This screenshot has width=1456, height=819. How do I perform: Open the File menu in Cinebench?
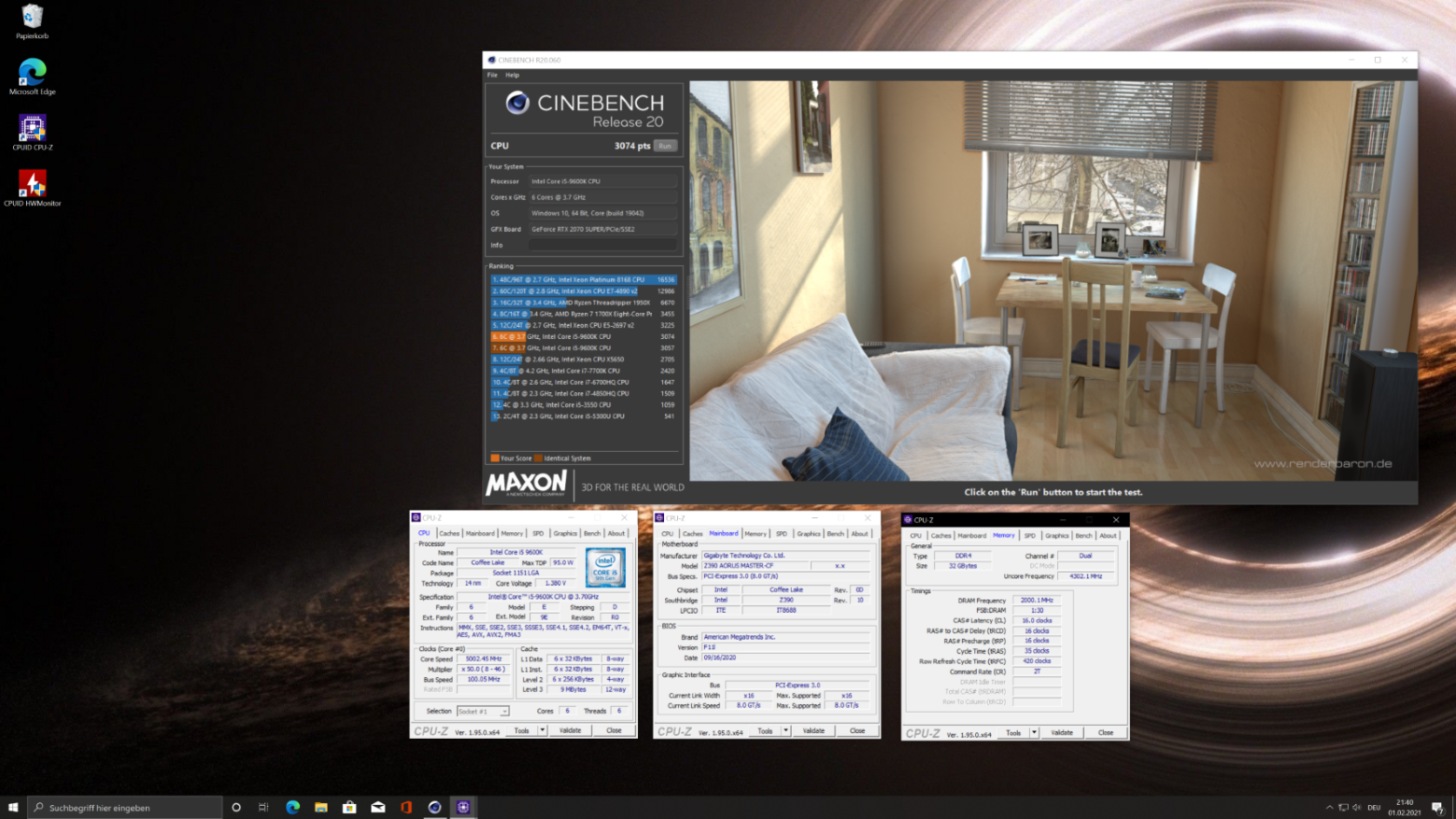tap(492, 75)
